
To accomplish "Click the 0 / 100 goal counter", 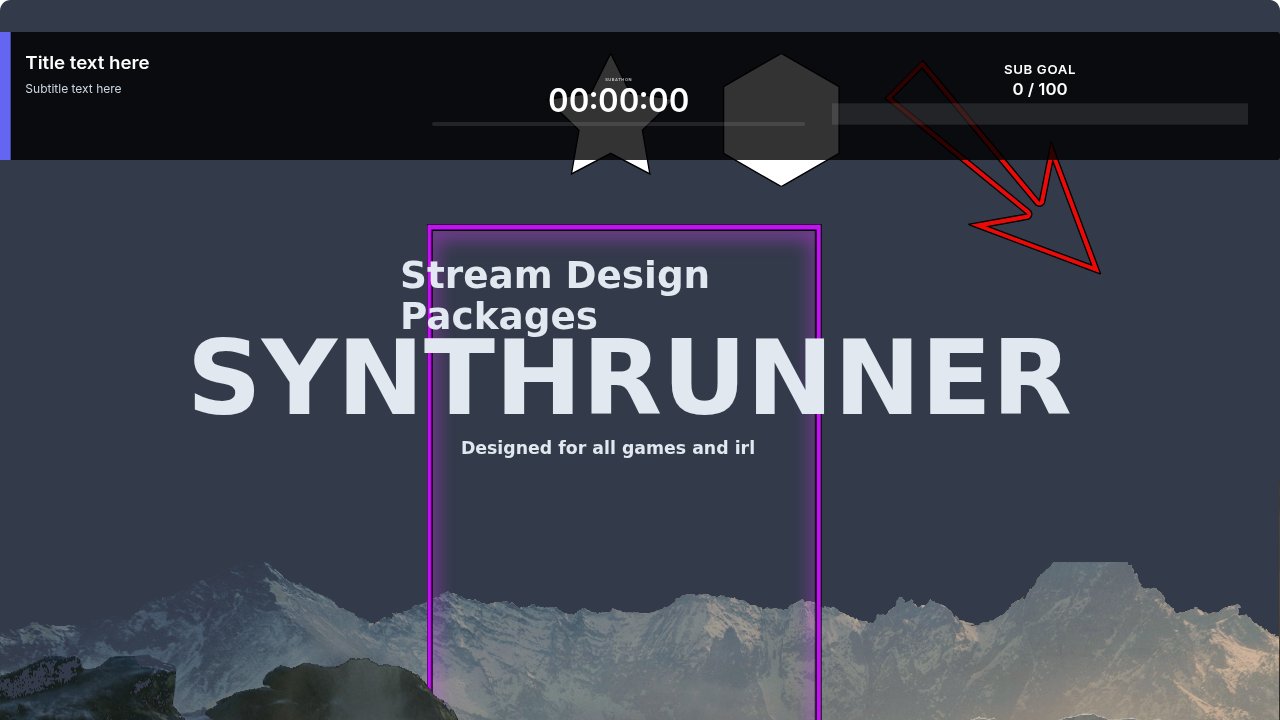I will click(x=1039, y=89).
